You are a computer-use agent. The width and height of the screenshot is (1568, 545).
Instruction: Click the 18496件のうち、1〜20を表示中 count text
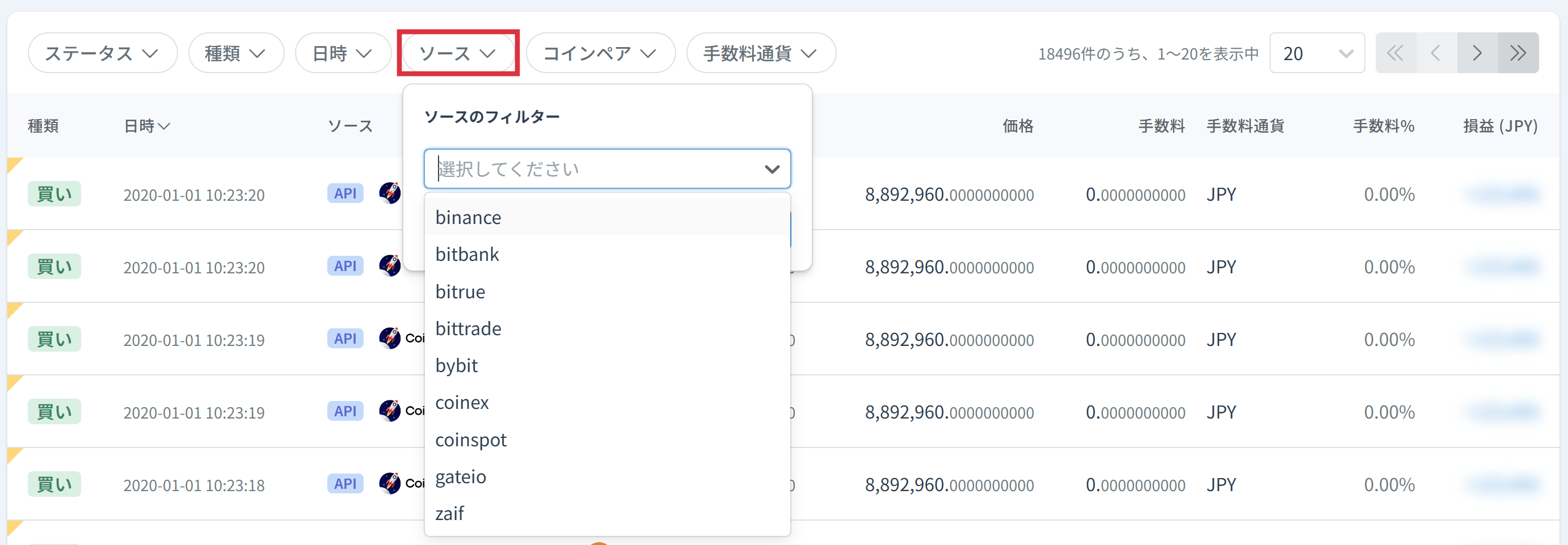1149,54
